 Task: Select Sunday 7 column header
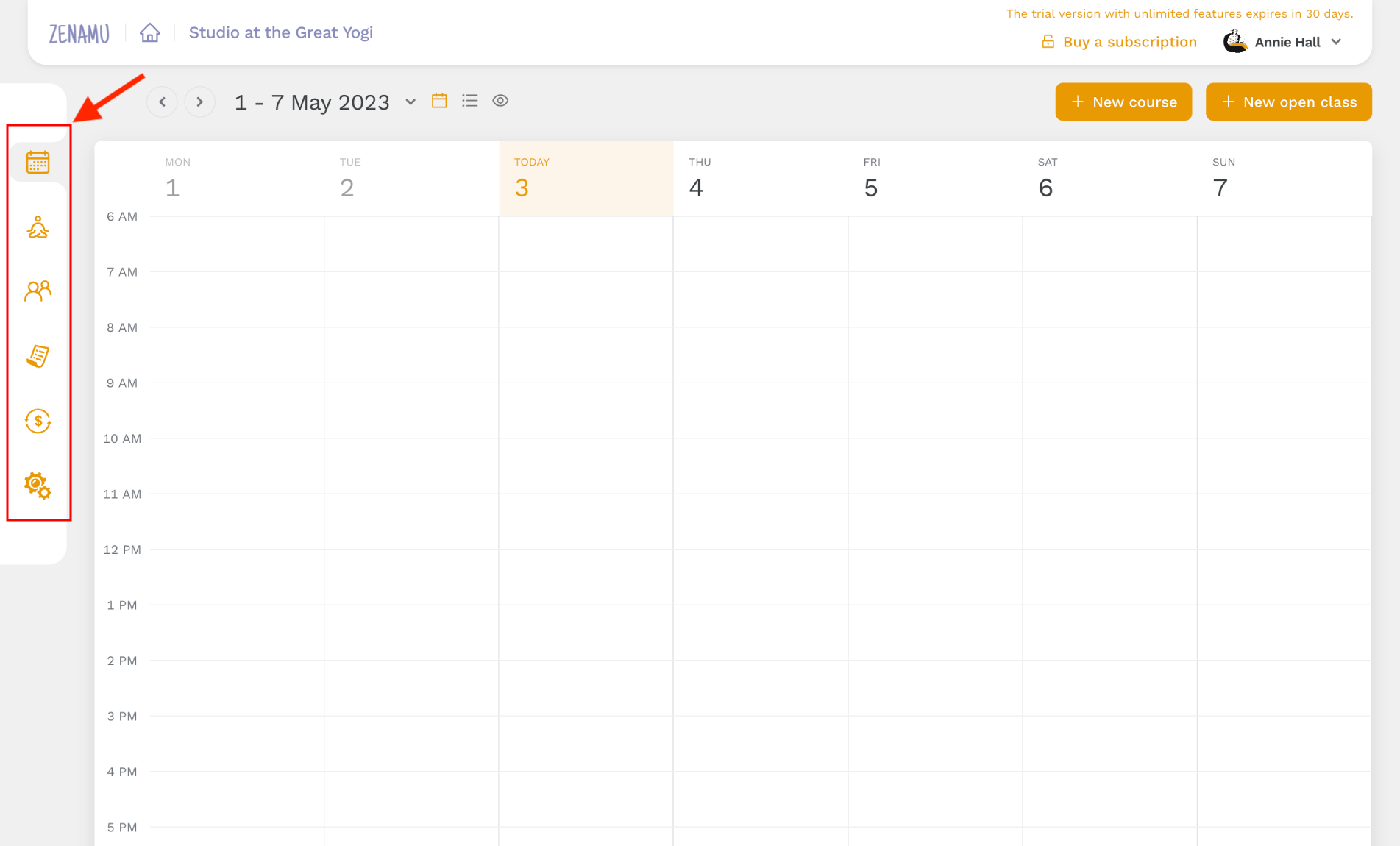(x=1284, y=179)
